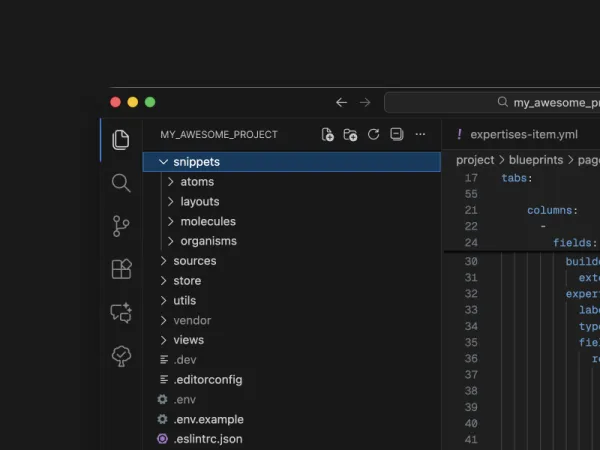Click the sticky 'columns:' line
This screenshot has height=450, width=600.
point(552,210)
